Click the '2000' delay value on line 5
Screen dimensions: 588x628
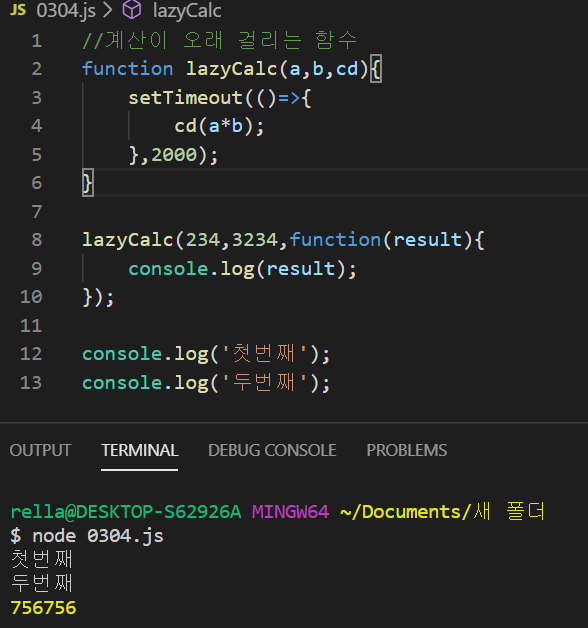174,155
